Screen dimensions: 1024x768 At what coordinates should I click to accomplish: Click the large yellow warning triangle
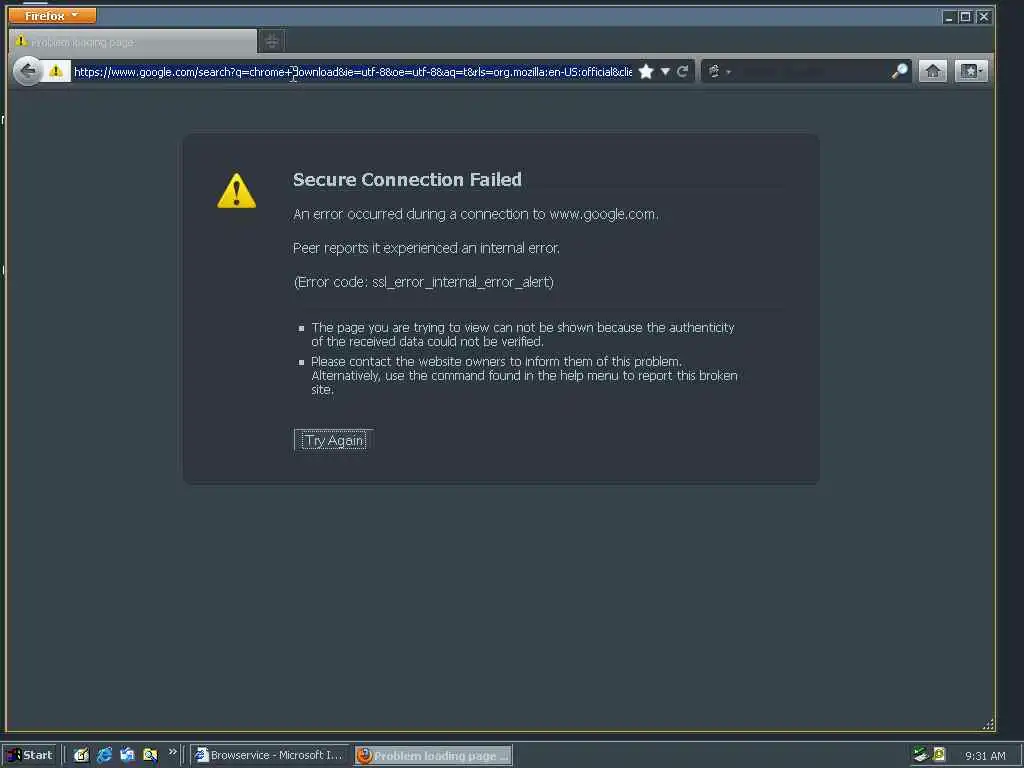coord(236,191)
